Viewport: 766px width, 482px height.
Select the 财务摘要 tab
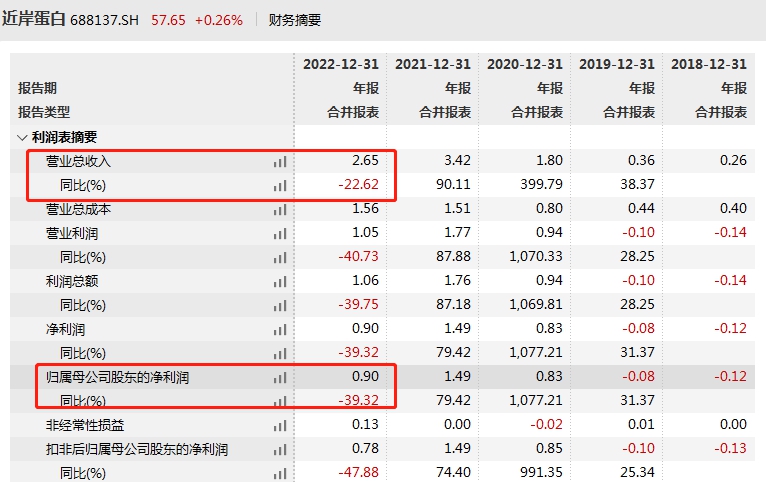point(295,20)
